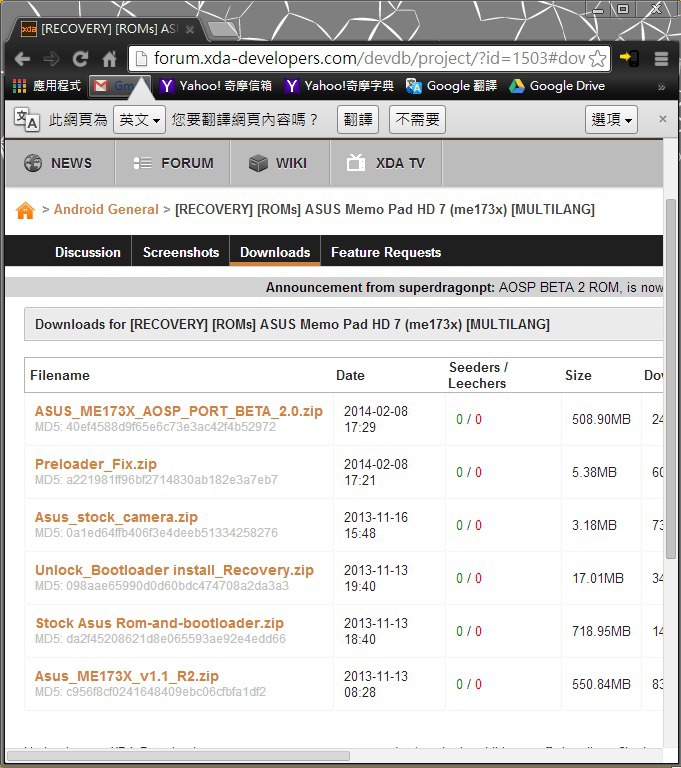The image size is (681, 768).
Task: Dismiss the translation bar with X
Action: (663, 119)
